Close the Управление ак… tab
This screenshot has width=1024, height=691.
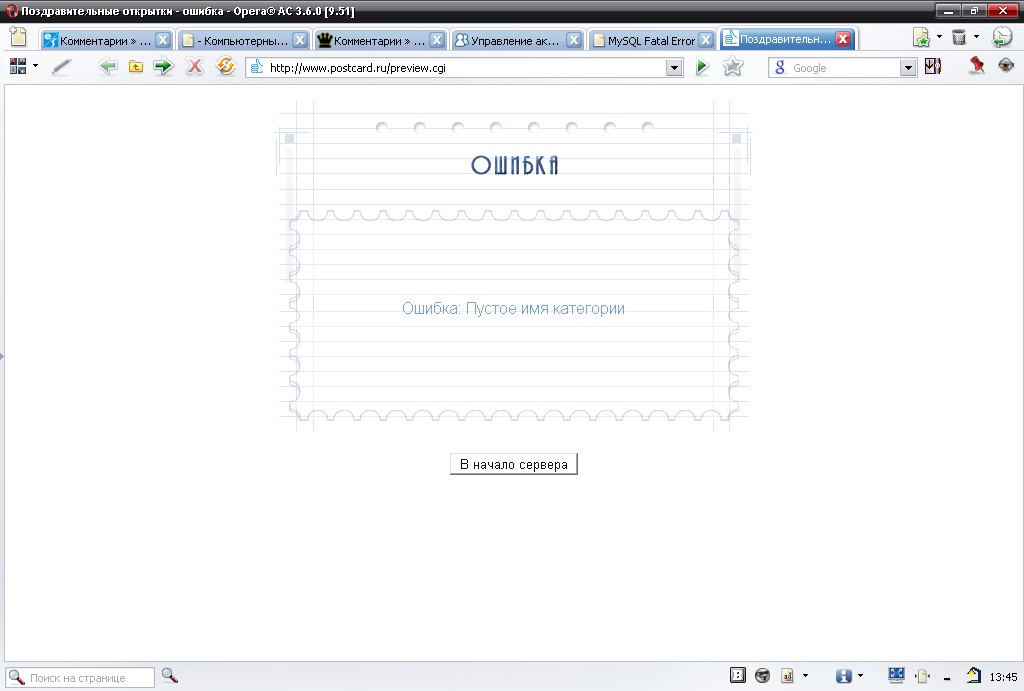[573, 40]
